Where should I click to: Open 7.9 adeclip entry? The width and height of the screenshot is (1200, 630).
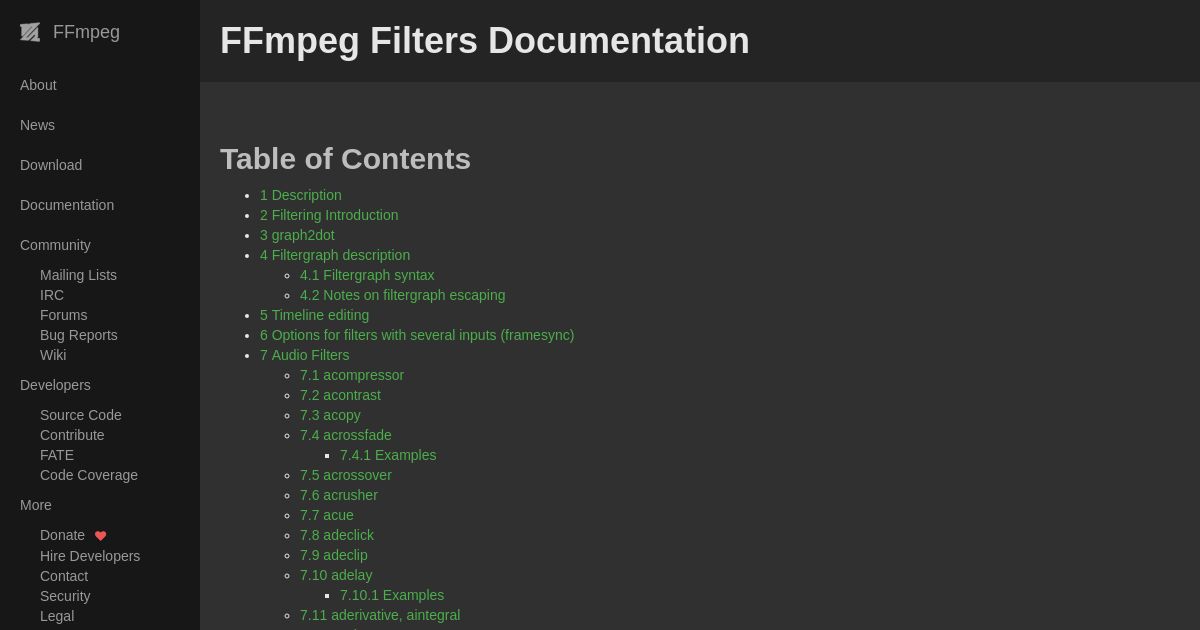(x=334, y=555)
